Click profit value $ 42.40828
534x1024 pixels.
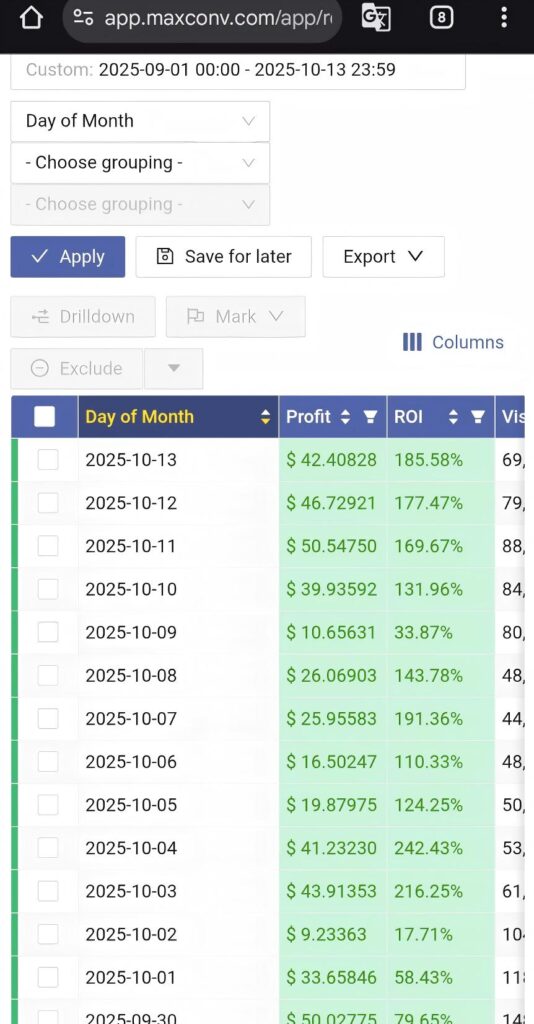coord(332,460)
